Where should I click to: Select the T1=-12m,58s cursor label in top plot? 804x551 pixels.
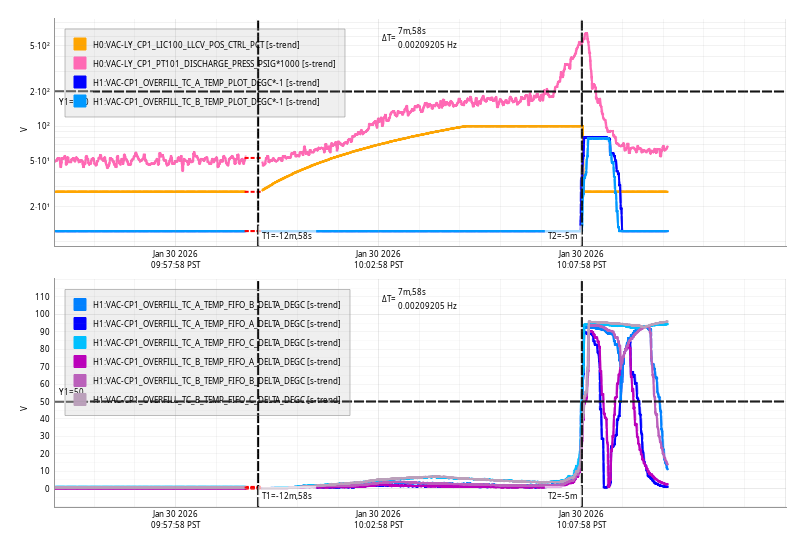tap(287, 236)
